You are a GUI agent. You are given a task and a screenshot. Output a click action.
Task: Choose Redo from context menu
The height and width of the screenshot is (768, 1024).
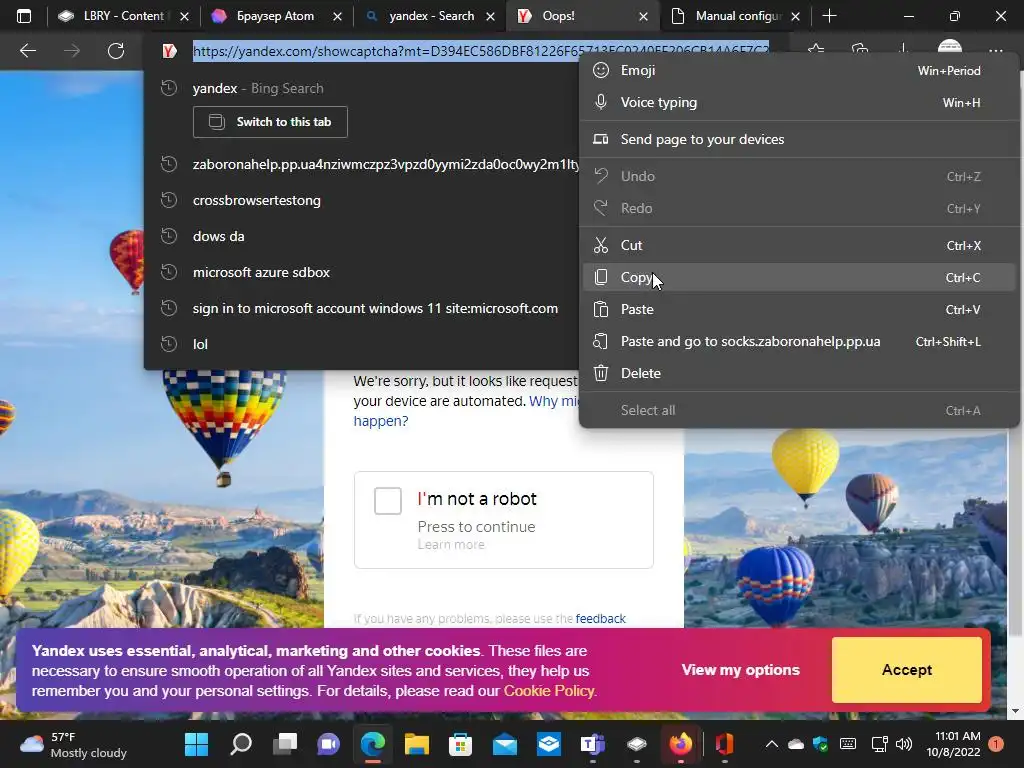[x=799, y=208]
